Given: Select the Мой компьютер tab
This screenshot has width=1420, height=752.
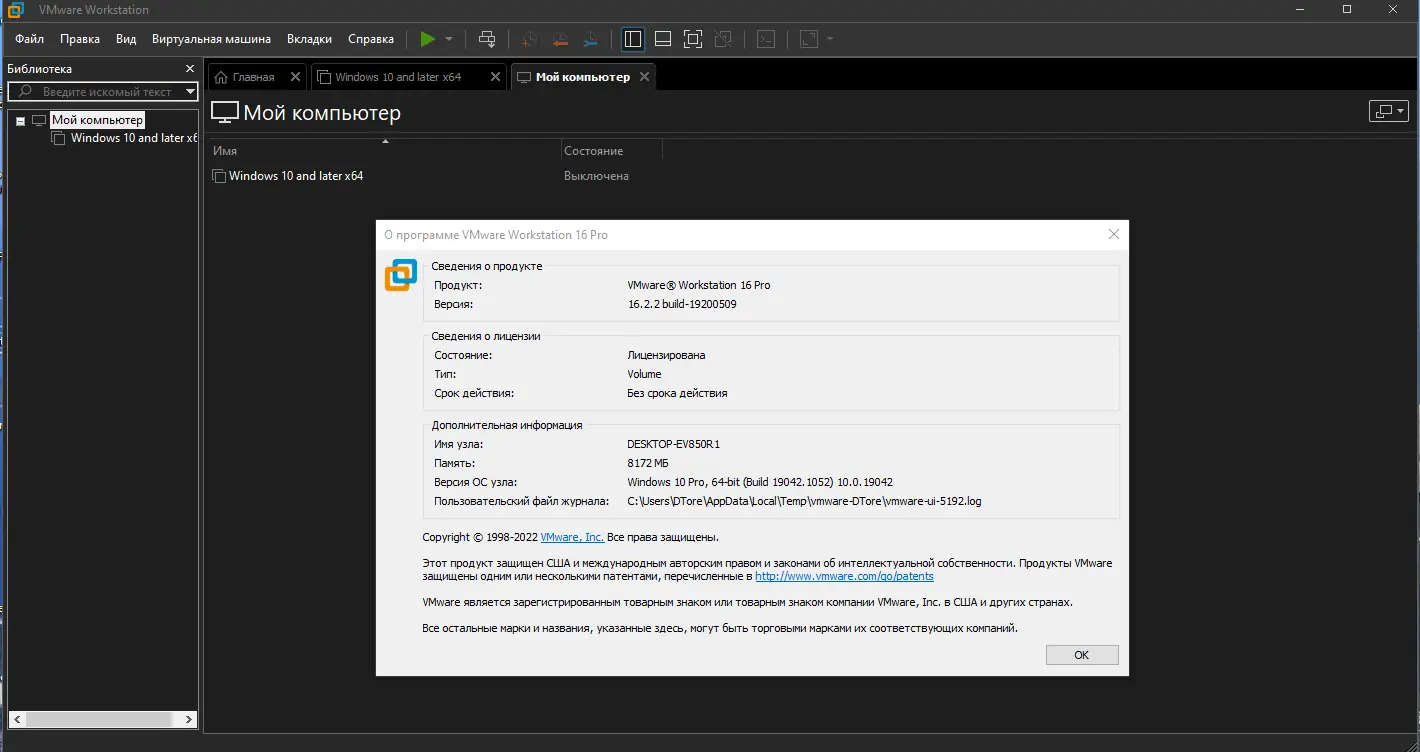Looking at the screenshot, I should click(x=583, y=77).
